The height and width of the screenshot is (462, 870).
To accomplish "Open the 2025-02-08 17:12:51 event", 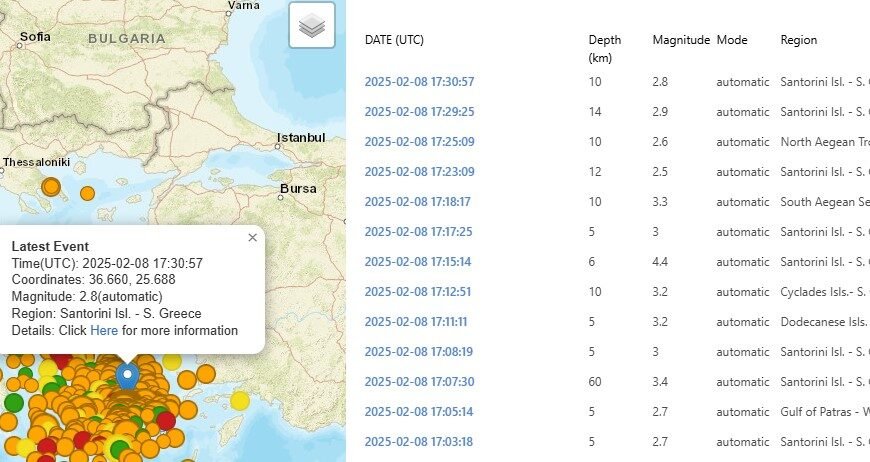I will (x=419, y=292).
